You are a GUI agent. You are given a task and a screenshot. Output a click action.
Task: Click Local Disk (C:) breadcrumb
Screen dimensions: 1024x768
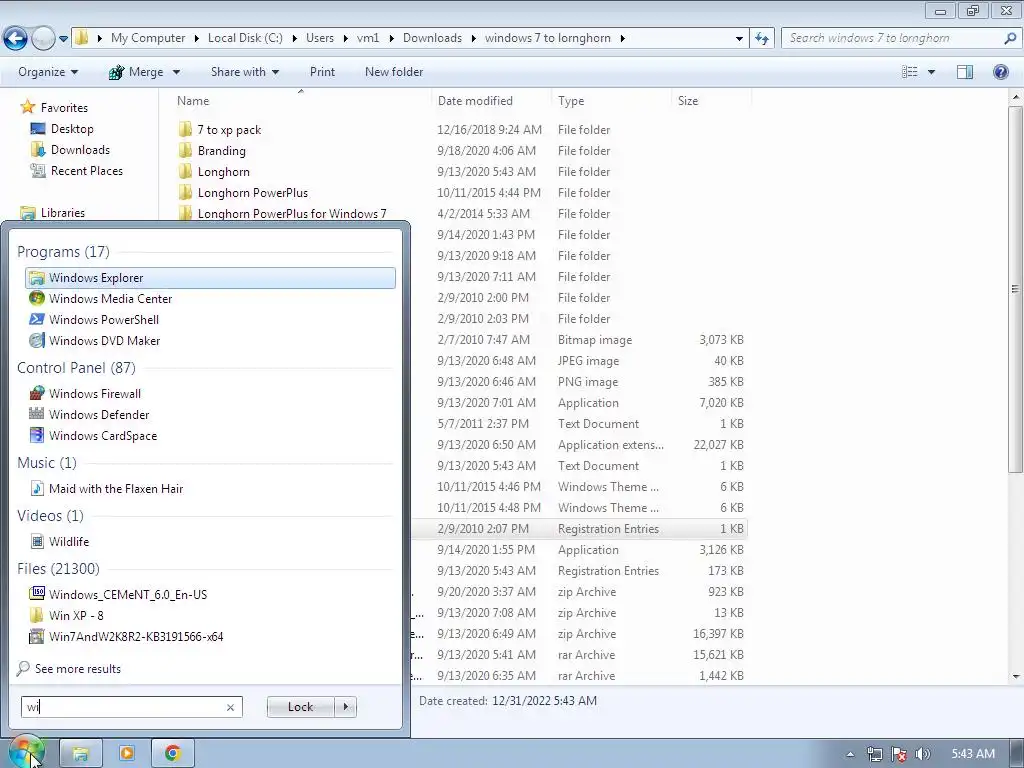click(x=245, y=38)
